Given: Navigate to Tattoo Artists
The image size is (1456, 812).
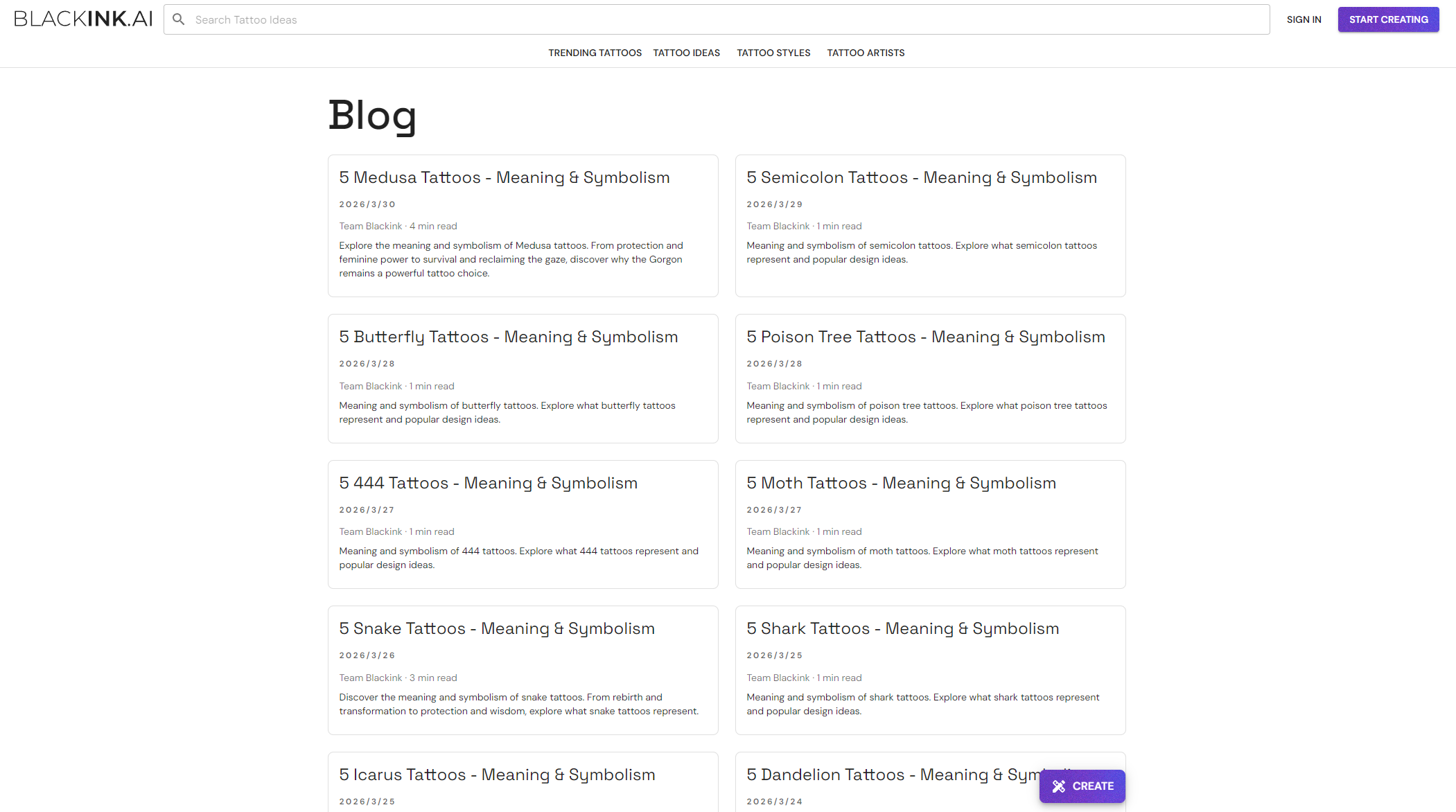Looking at the screenshot, I should tap(866, 53).
